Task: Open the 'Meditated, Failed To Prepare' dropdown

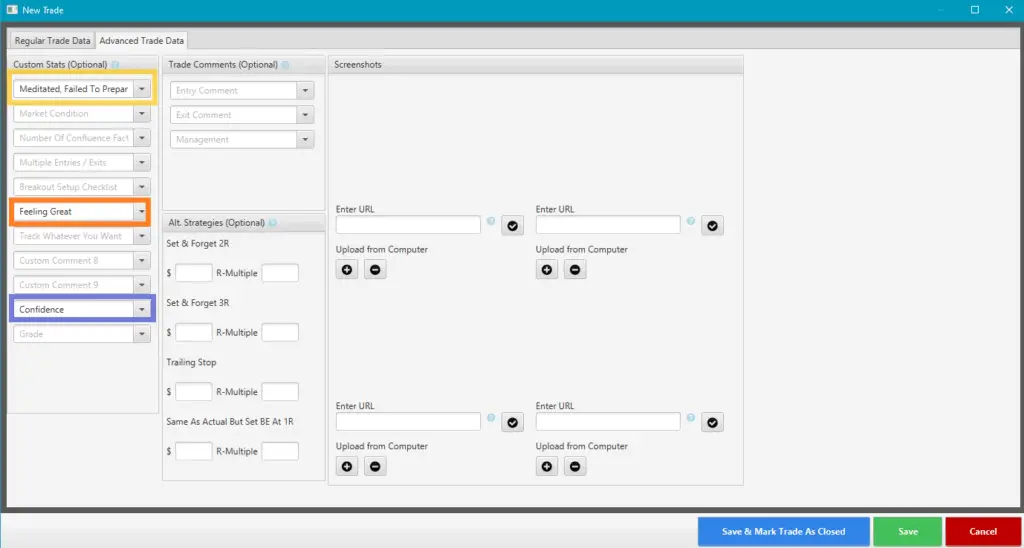Action: click(x=142, y=89)
